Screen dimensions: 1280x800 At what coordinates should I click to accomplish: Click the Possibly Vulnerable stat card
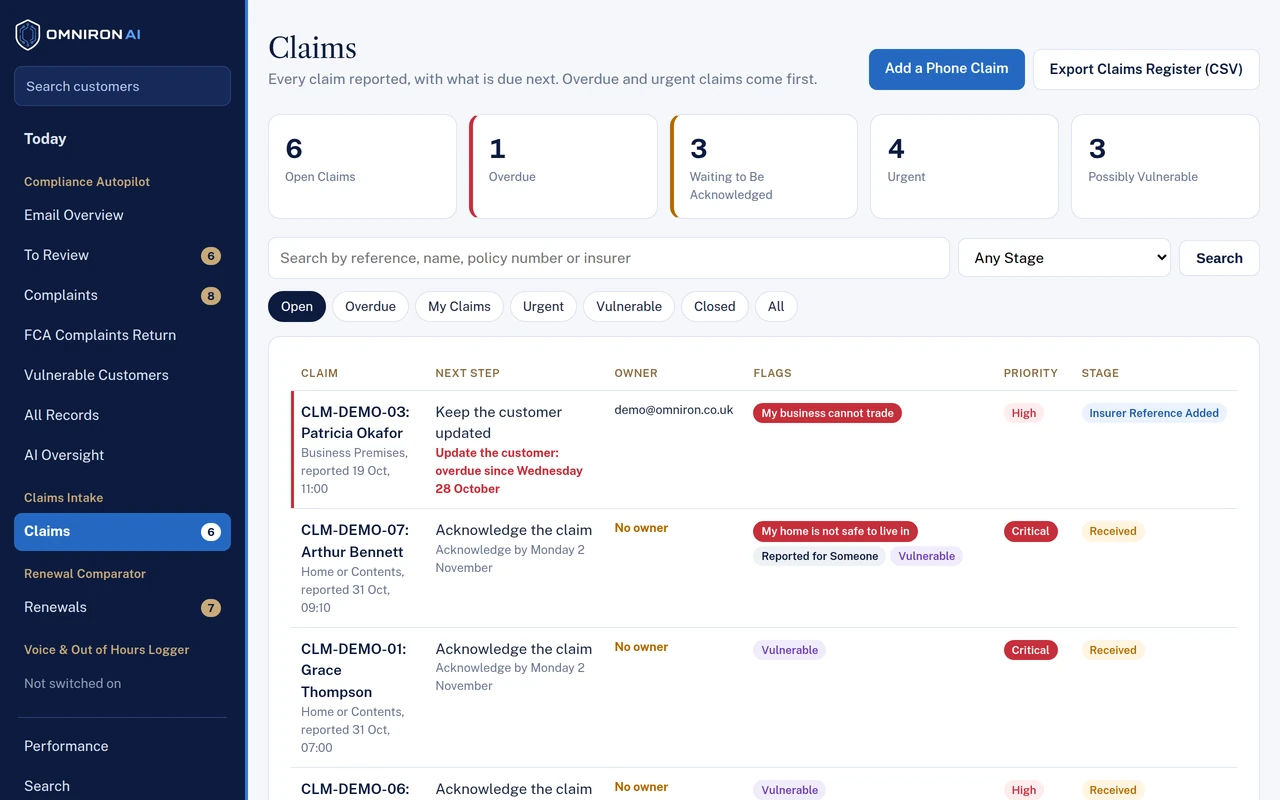tap(1165, 166)
